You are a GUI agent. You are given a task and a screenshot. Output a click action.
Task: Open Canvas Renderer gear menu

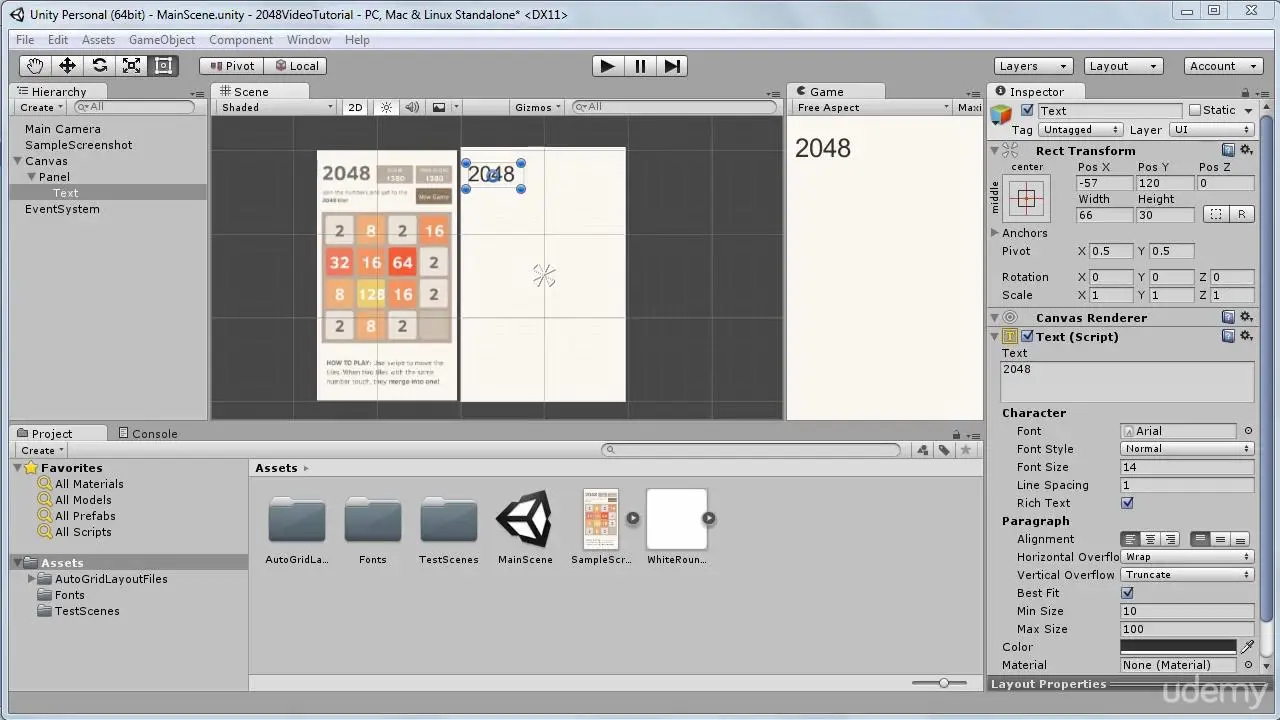(1246, 317)
